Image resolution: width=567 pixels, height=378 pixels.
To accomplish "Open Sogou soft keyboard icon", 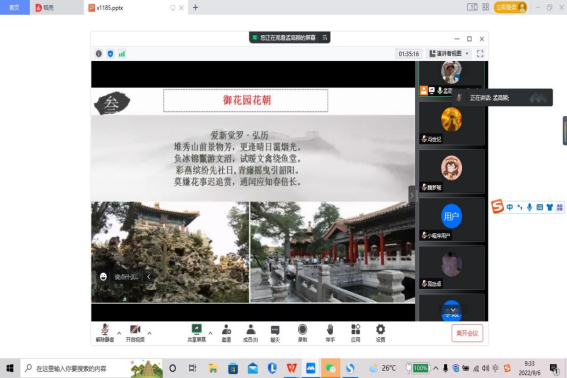I will (540, 207).
